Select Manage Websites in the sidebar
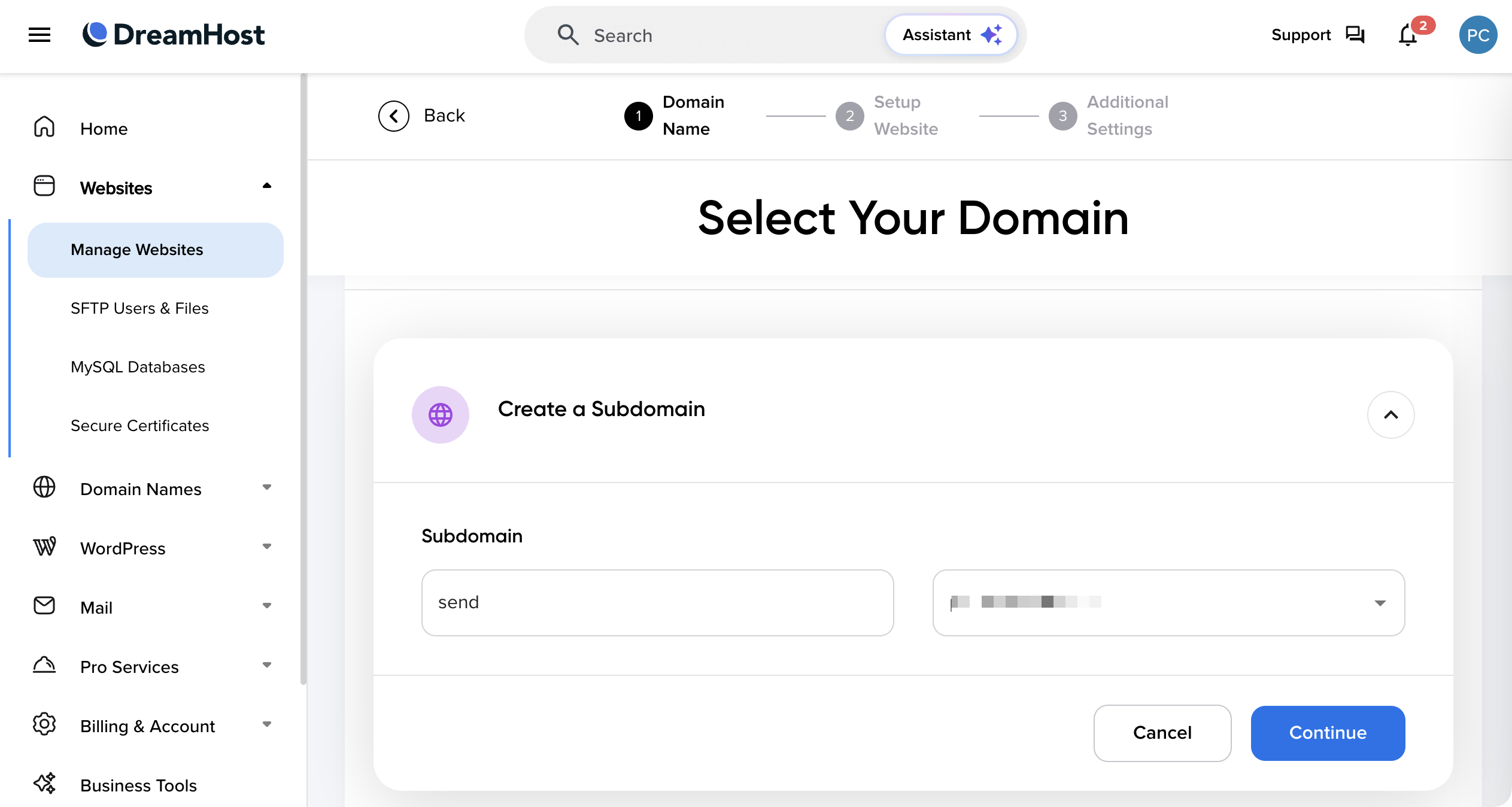 136,250
